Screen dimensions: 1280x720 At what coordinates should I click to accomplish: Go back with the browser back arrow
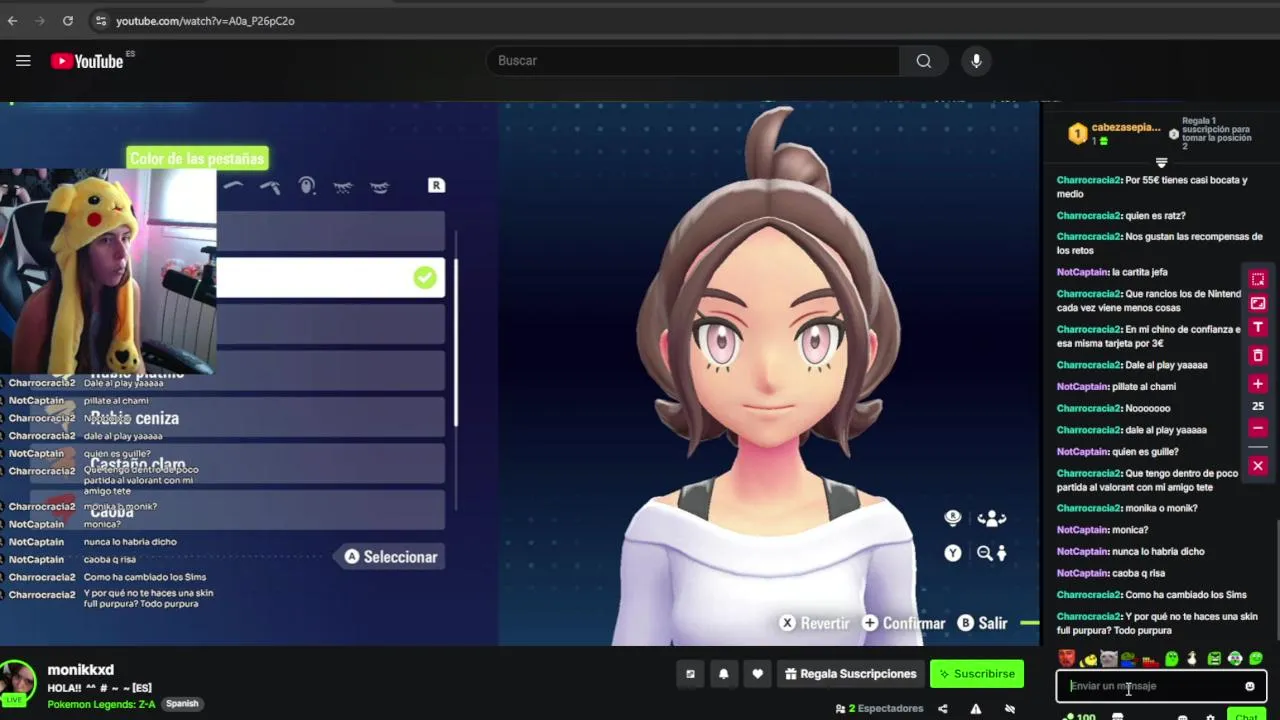tap(12, 20)
